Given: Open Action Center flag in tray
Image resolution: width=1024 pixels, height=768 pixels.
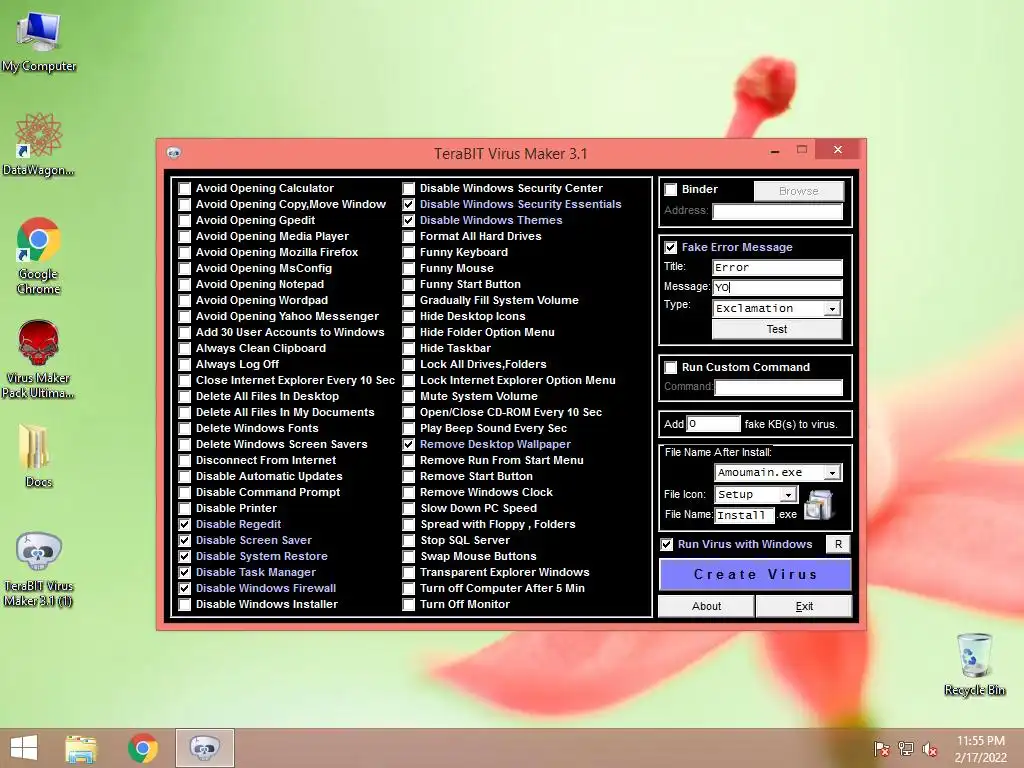Looking at the screenshot, I should 881,749.
